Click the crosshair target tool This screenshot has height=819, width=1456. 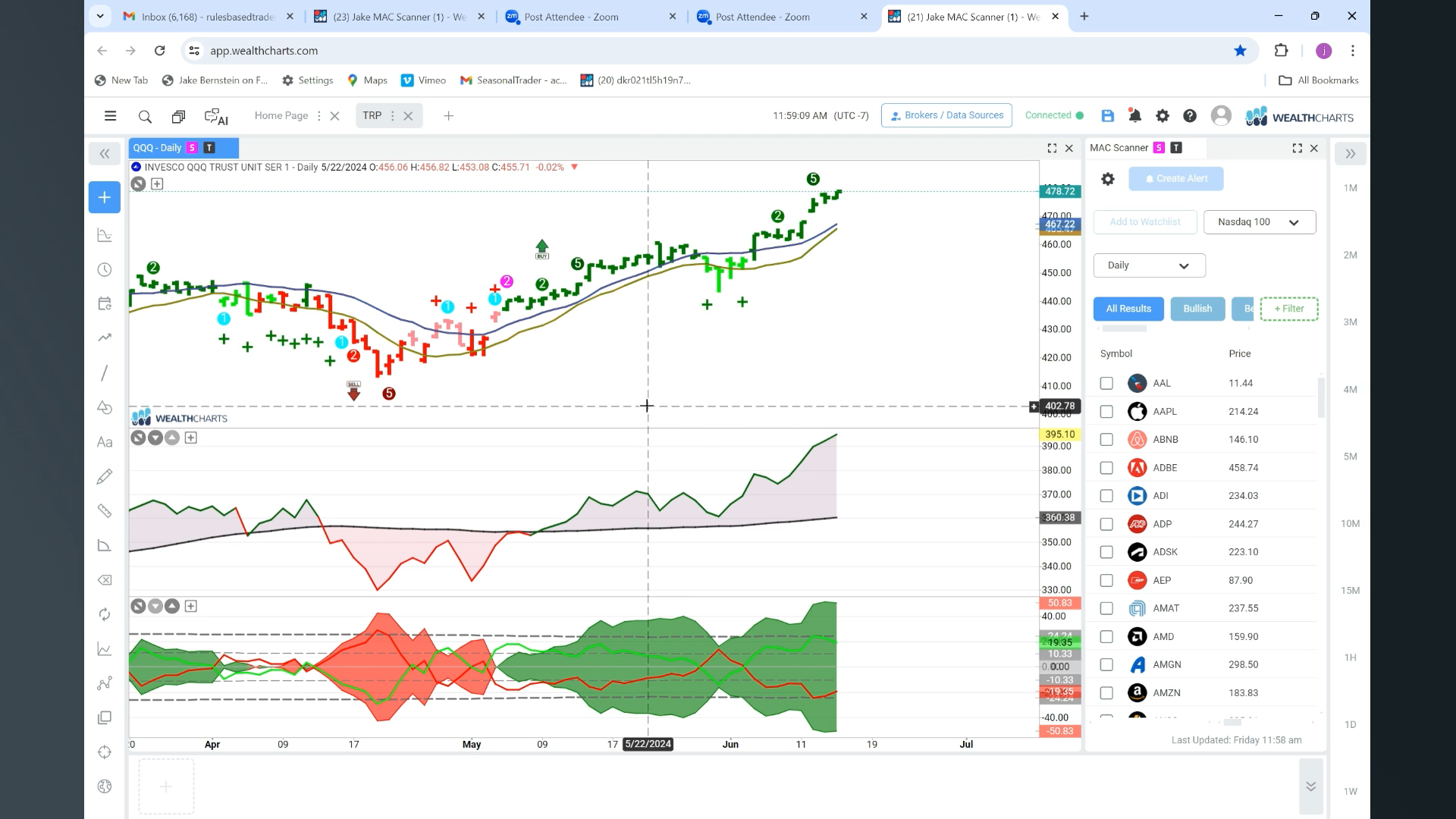tap(105, 752)
